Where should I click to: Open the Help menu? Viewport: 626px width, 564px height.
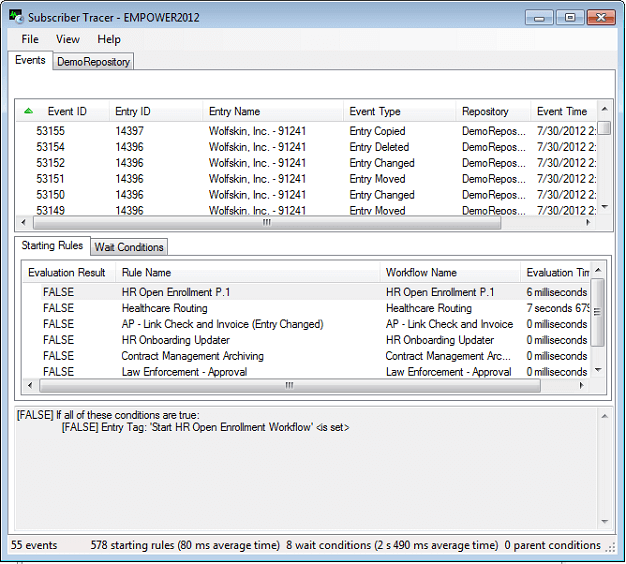pos(109,39)
